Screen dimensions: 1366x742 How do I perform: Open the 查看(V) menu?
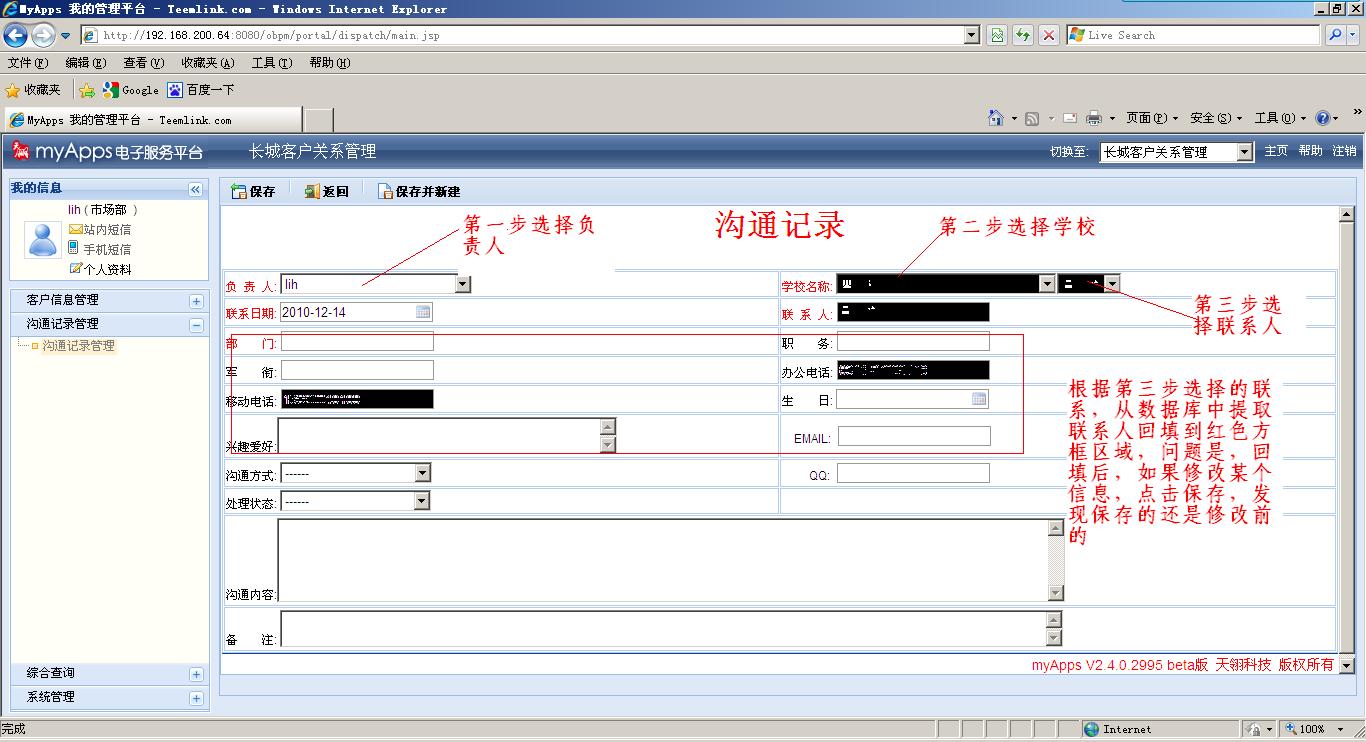[x=143, y=63]
